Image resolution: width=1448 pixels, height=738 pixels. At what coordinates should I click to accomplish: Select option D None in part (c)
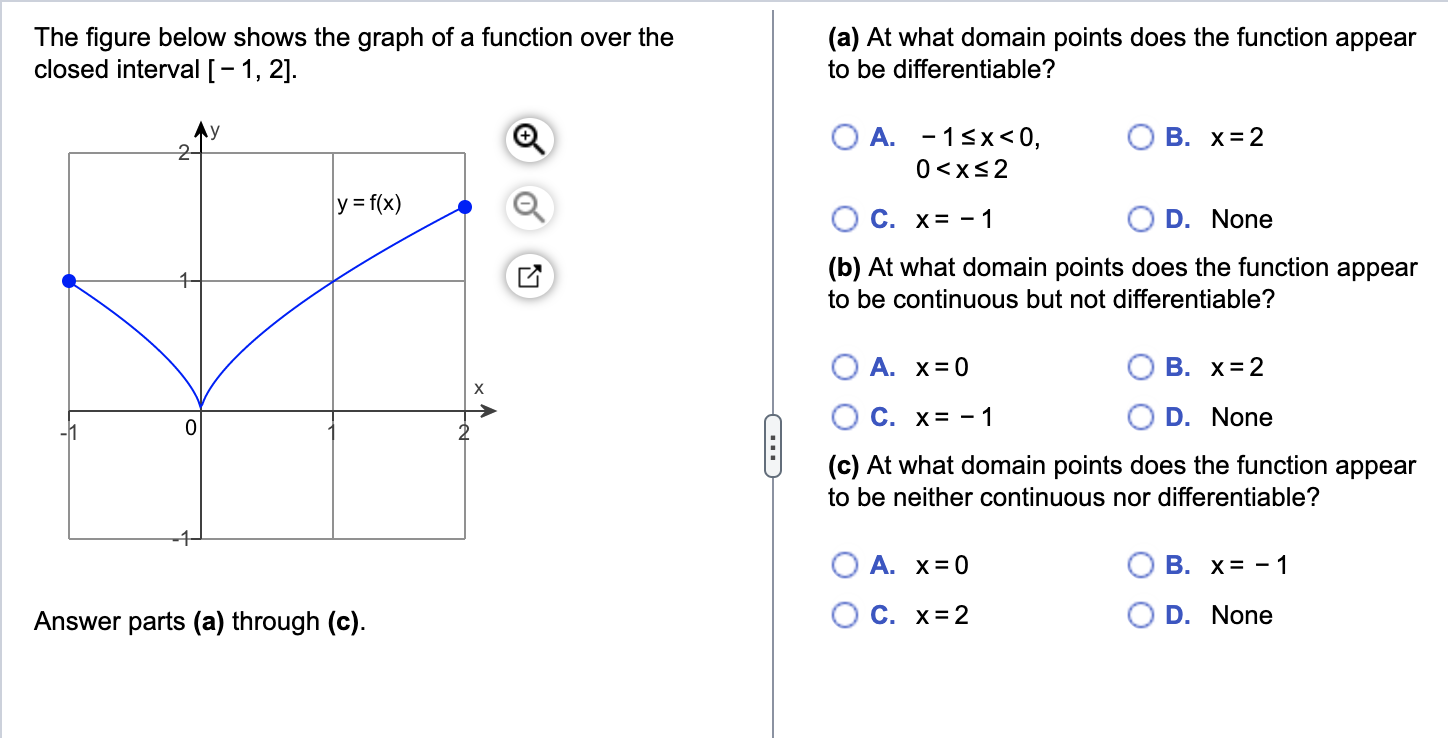1140,615
